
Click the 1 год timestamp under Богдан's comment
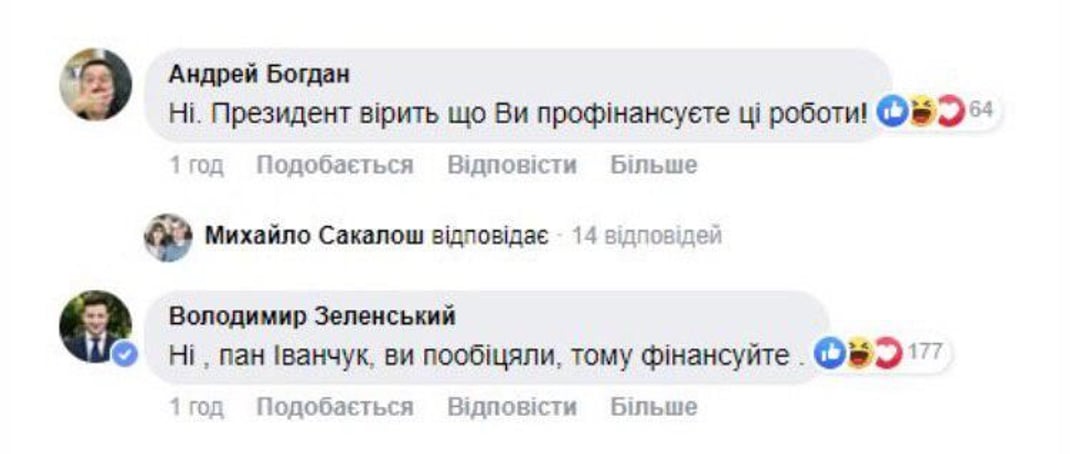[x=196, y=165]
